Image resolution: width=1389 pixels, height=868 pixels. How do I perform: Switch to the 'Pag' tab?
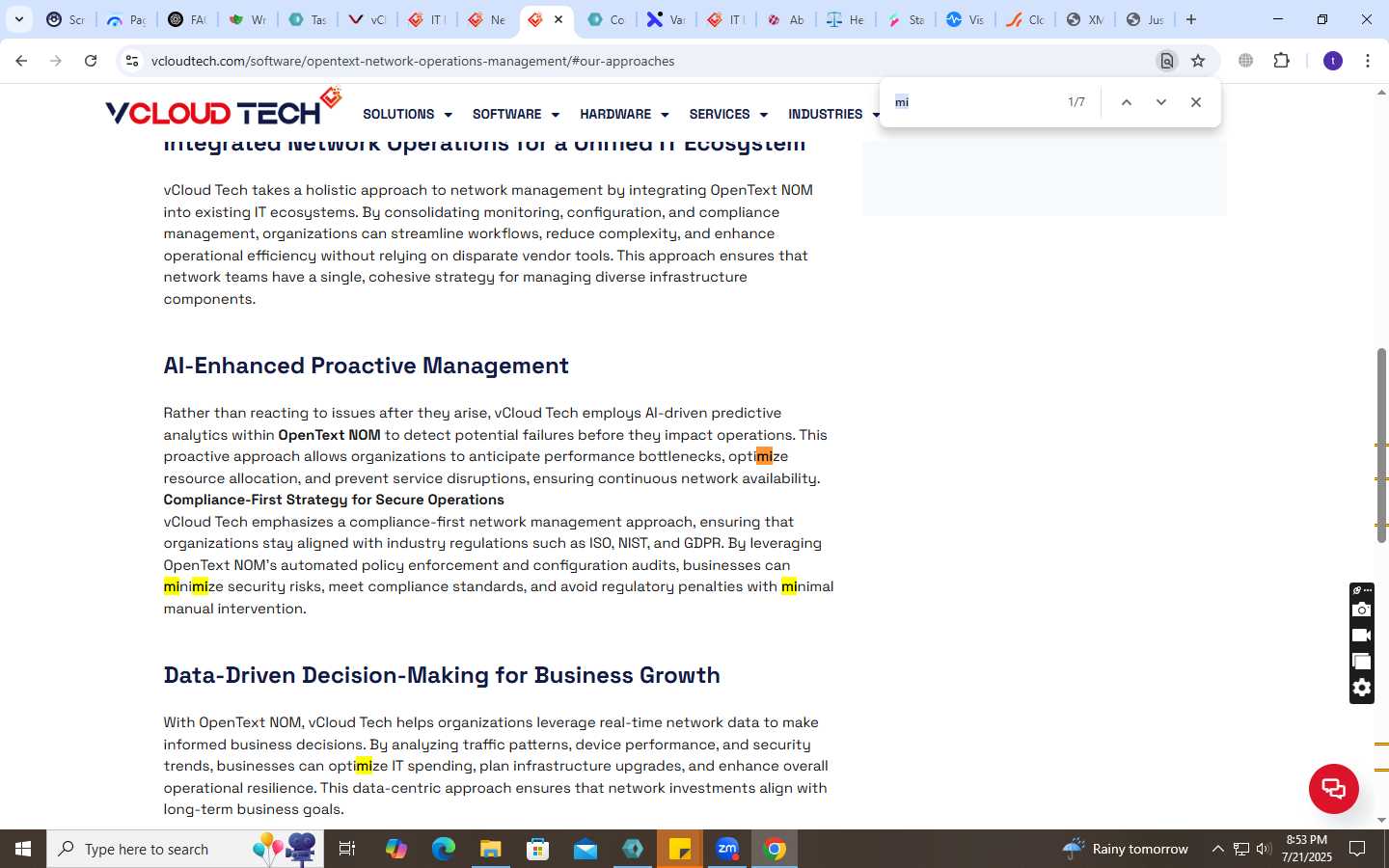click(x=125, y=19)
